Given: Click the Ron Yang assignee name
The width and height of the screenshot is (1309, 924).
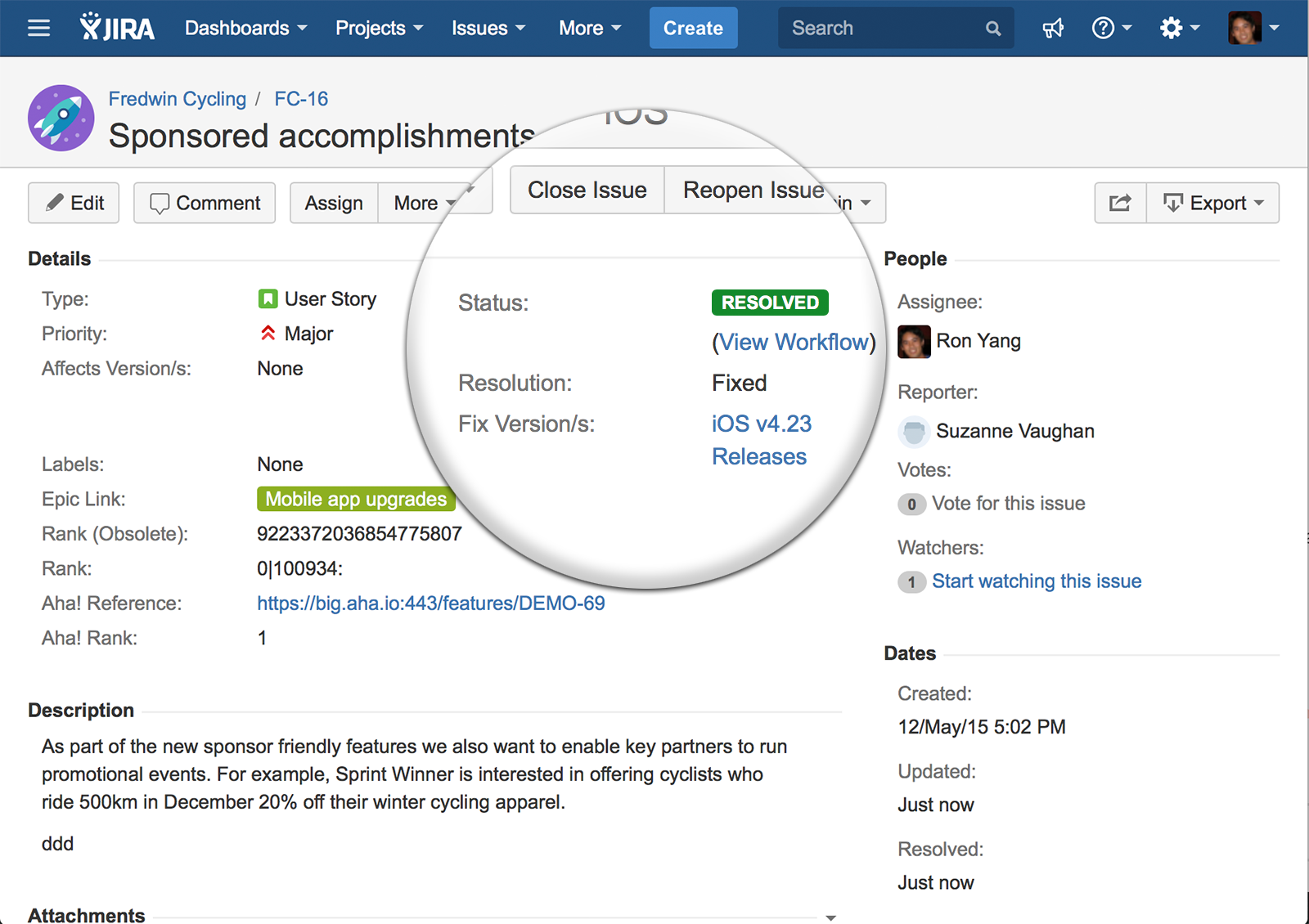Looking at the screenshot, I should [x=978, y=341].
